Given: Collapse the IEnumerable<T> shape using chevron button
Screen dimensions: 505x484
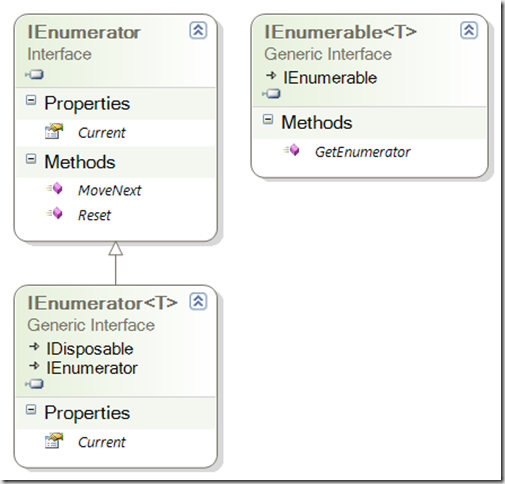Looking at the screenshot, I should tap(469, 30).
